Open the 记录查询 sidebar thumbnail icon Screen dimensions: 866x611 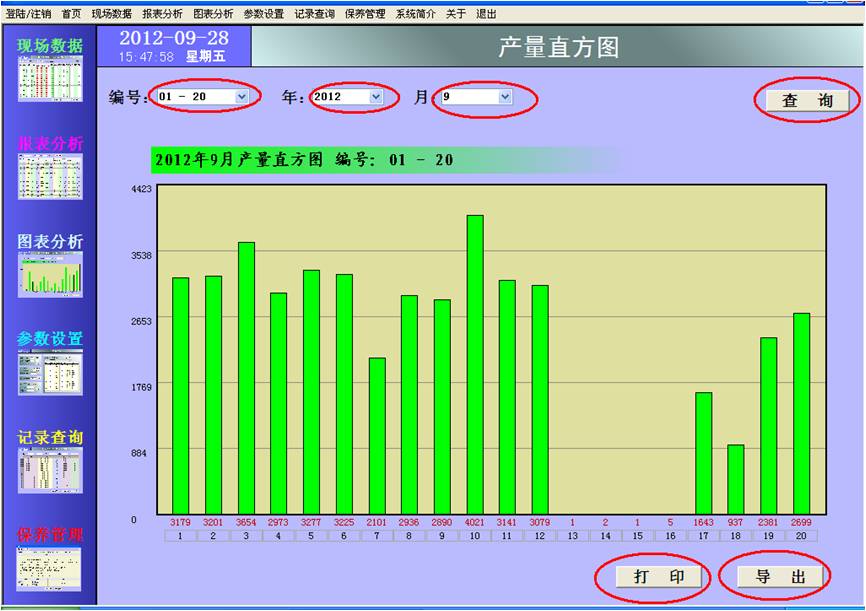(49, 470)
